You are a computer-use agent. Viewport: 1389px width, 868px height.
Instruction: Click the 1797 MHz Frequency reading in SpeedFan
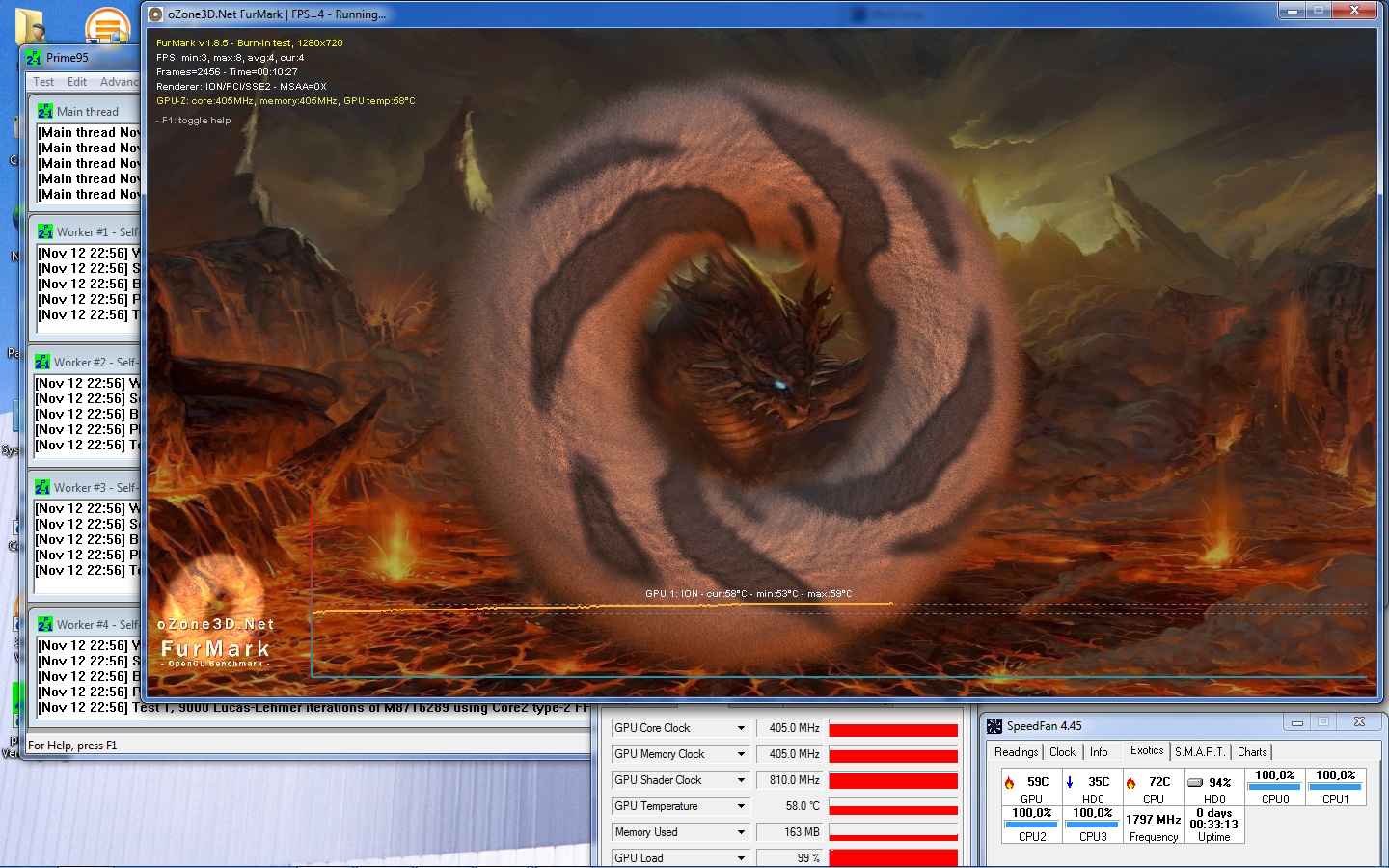(x=1154, y=820)
